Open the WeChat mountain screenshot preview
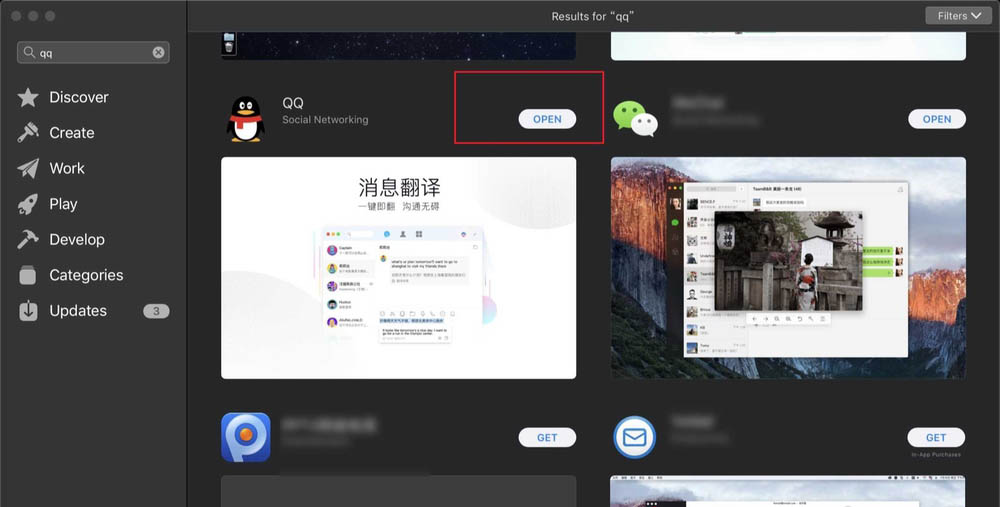This screenshot has height=507, width=1000. click(788, 268)
